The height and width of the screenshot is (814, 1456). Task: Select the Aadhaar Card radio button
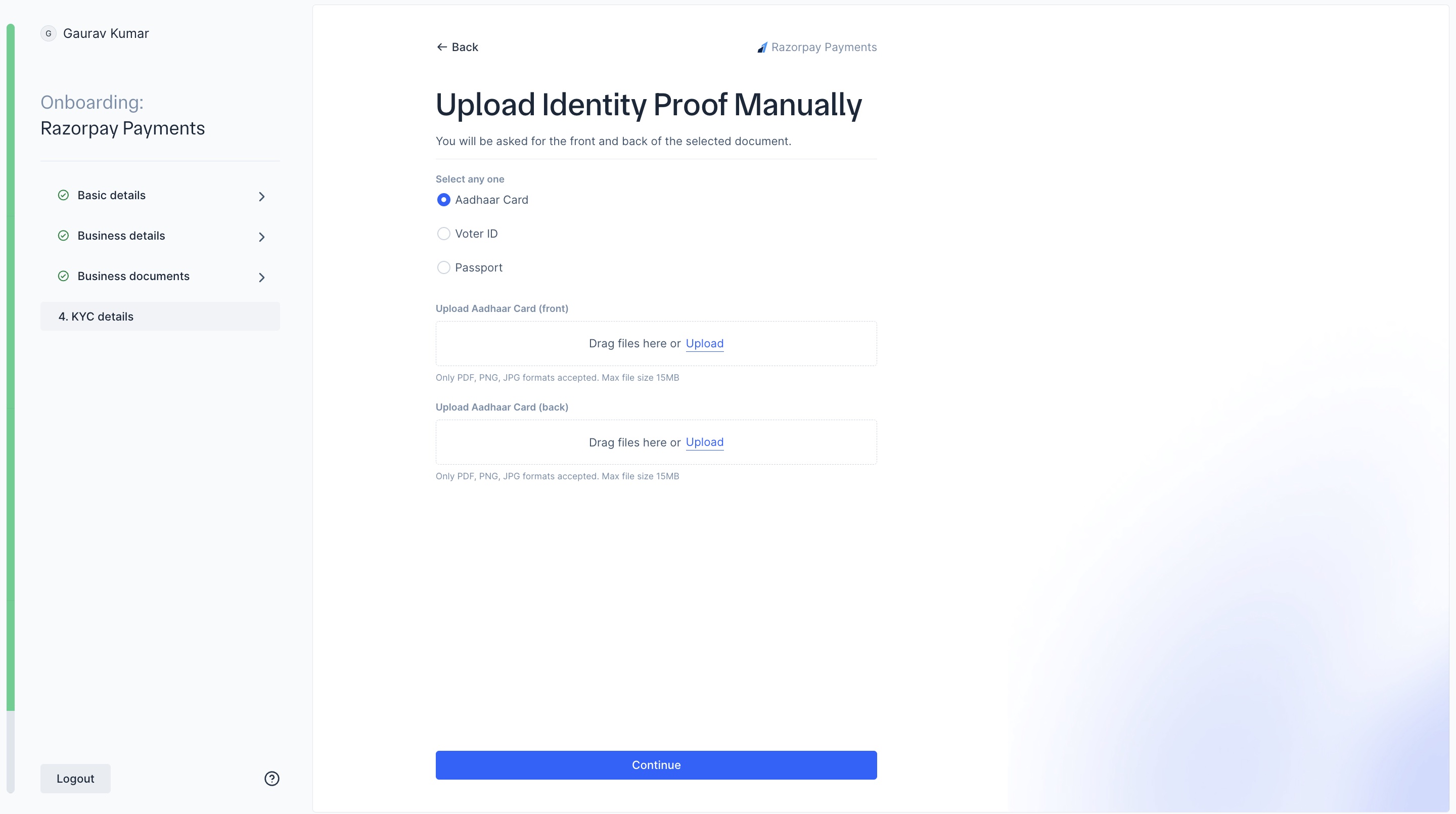tap(444, 200)
